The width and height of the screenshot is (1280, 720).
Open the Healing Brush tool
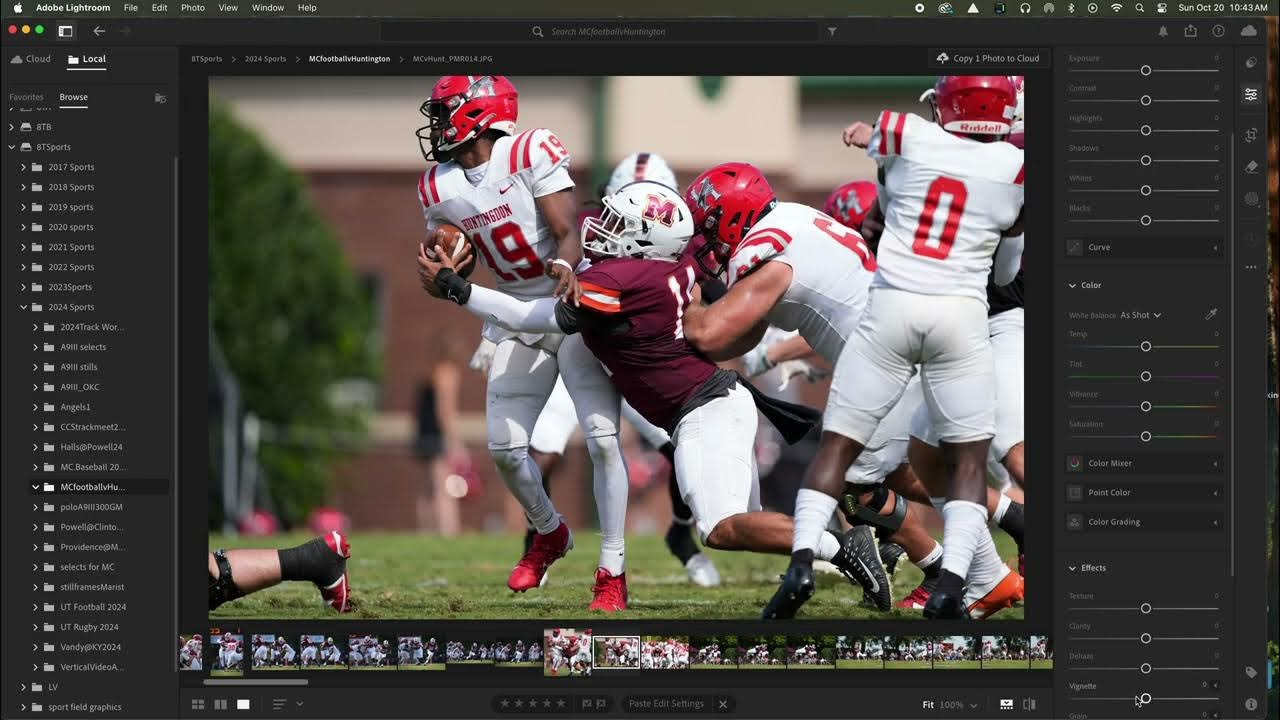(x=1251, y=166)
